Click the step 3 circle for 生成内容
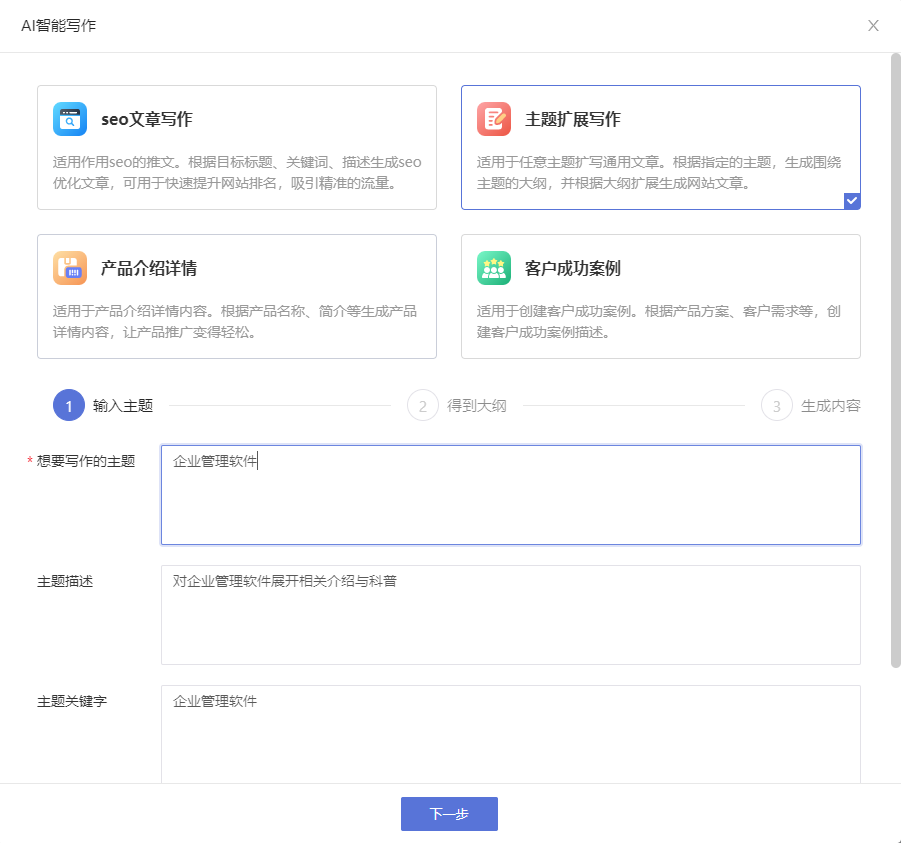901x843 pixels. 777,406
